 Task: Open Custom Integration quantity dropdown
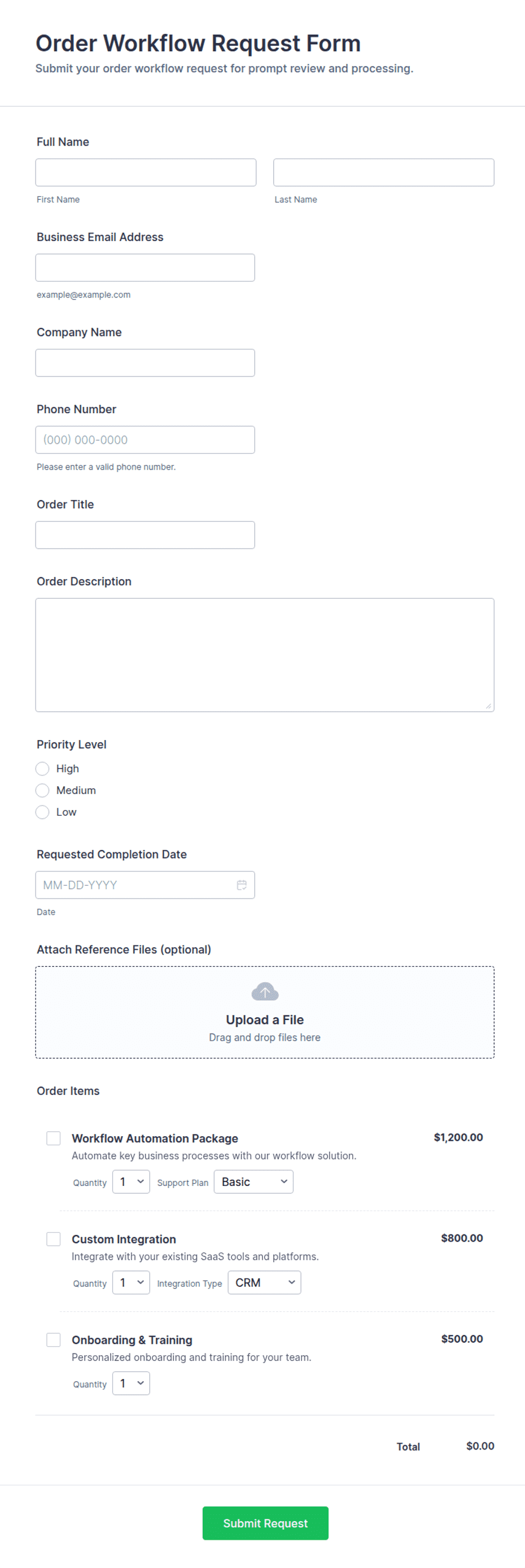coord(131,1282)
